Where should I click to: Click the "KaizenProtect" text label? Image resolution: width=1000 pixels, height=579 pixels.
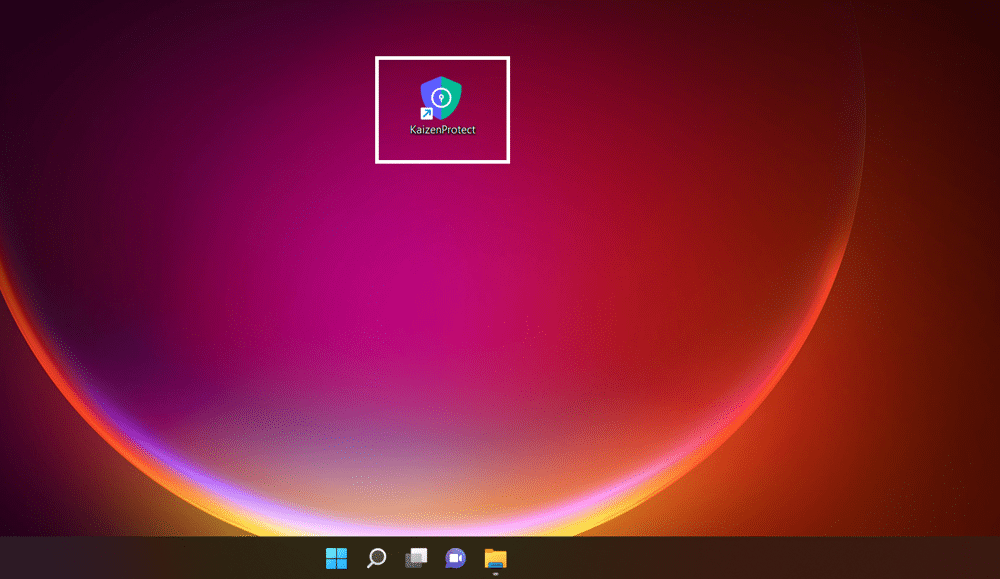[x=442, y=130]
